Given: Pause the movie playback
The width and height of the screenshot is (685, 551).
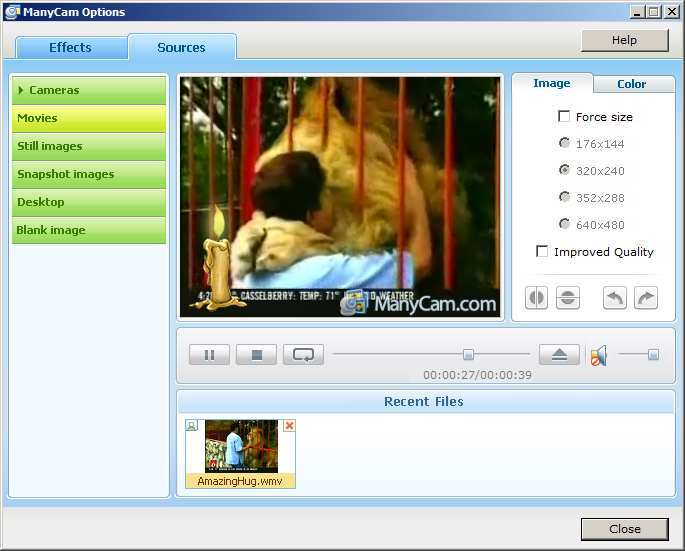Looking at the screenshot, I should point(209,354).
